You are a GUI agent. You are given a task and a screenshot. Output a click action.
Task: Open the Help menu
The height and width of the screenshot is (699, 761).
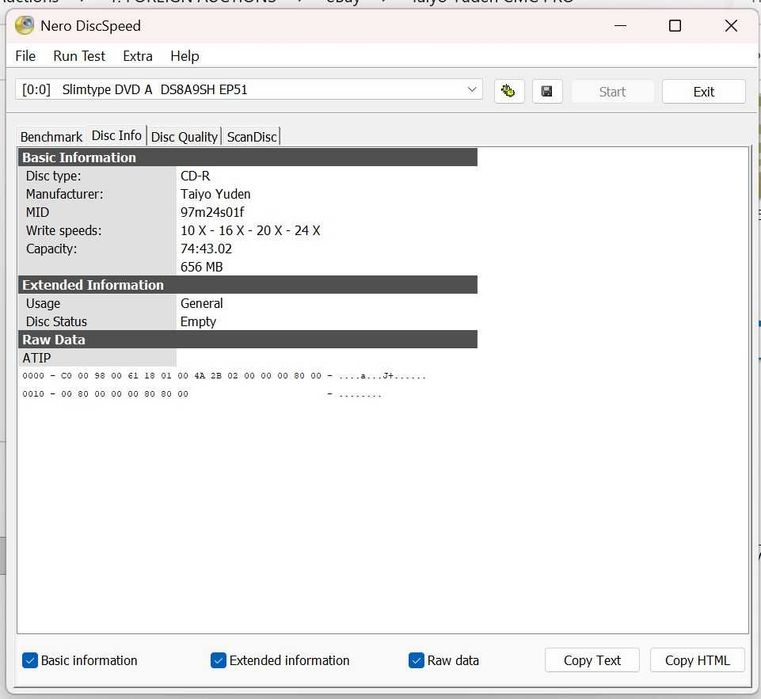[x=184, y=56]
